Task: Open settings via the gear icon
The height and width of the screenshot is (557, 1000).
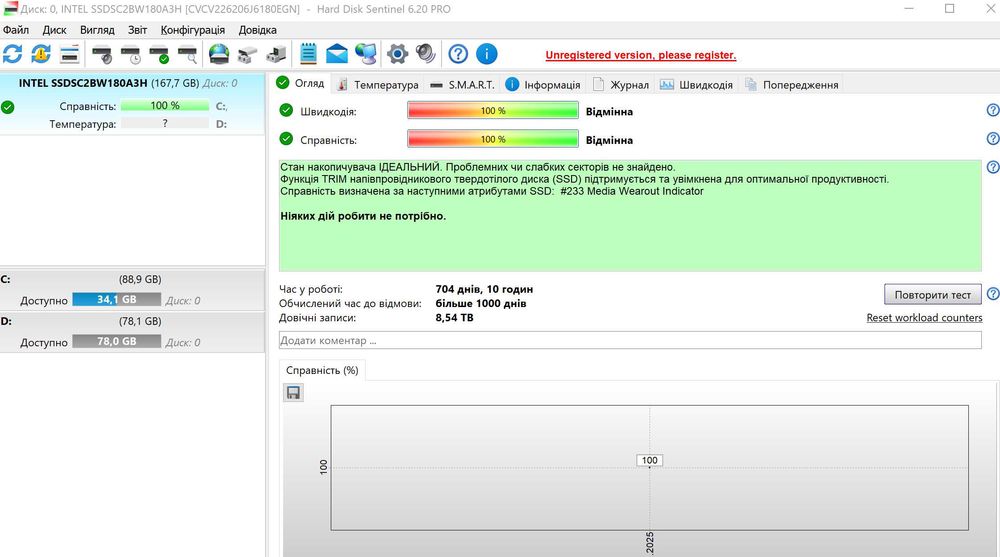Action: pos(397,54)
